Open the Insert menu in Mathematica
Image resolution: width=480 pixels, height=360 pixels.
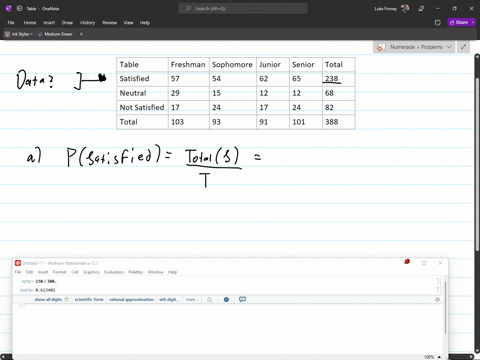(x=43, y=272)
